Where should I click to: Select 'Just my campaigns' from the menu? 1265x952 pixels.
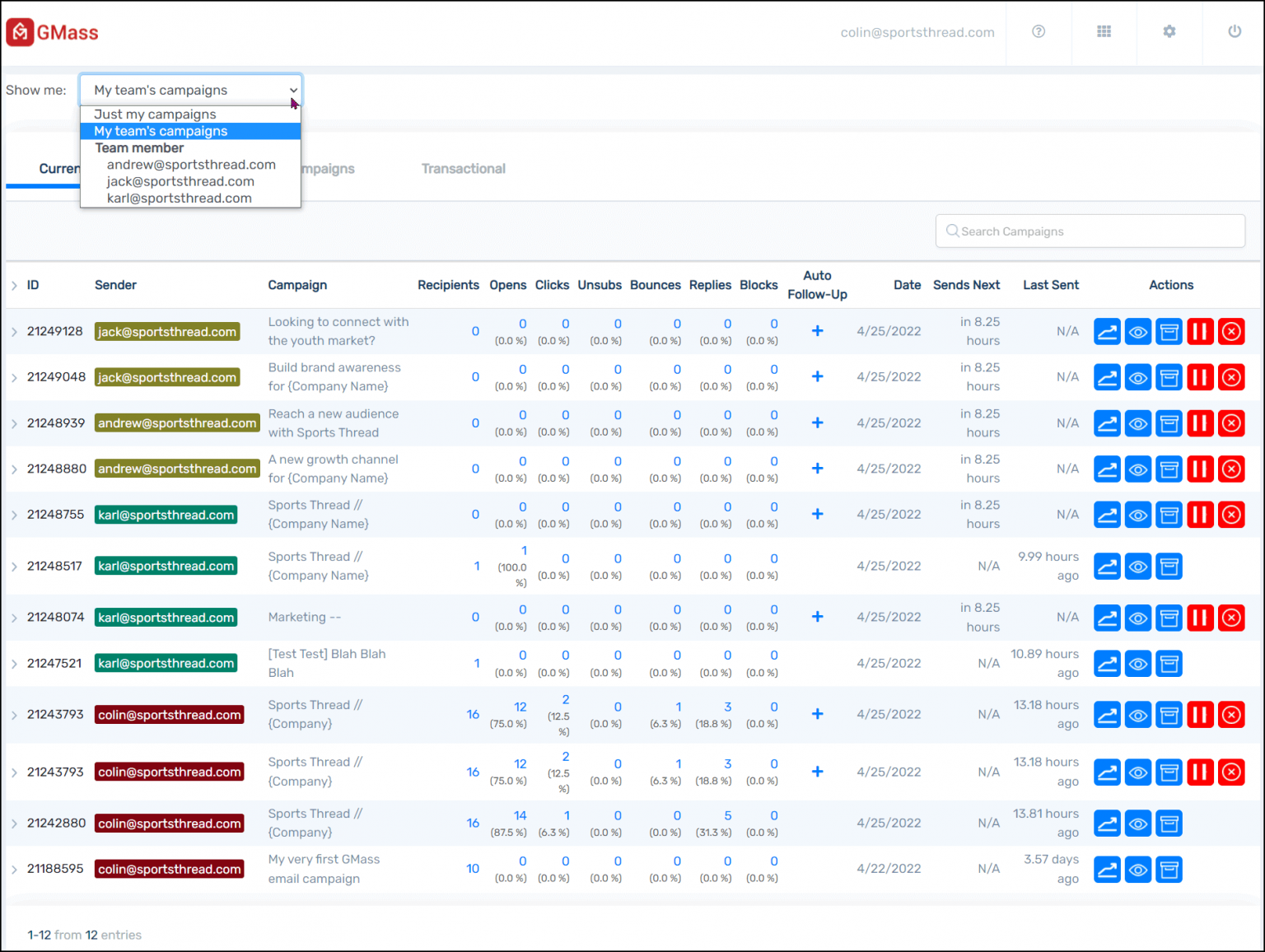pyautogui.click(x=155, y=114)
